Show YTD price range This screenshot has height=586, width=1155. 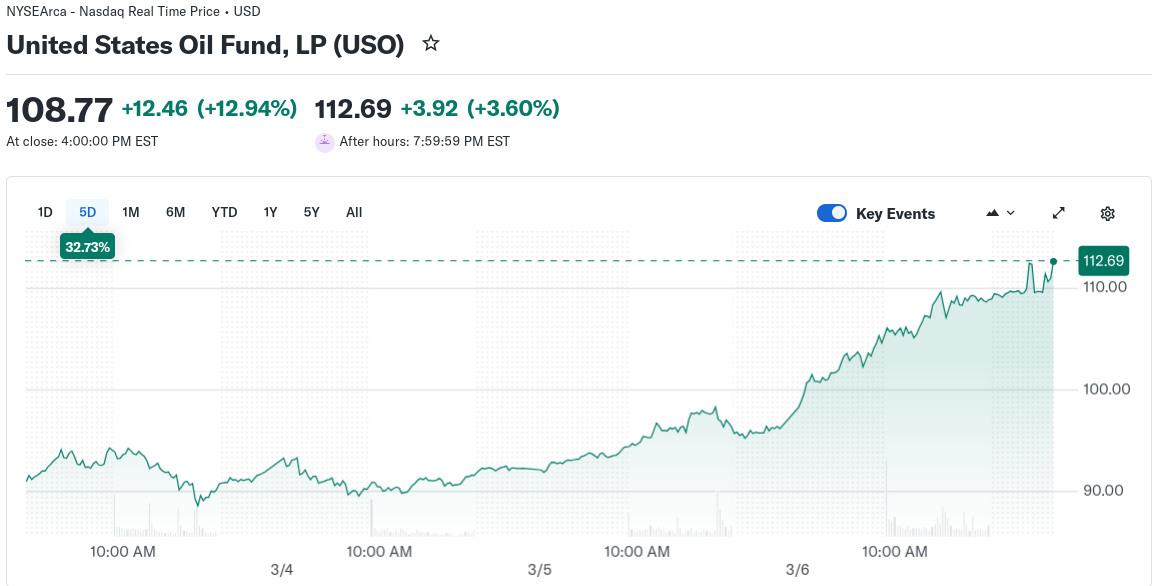[225, 212]
